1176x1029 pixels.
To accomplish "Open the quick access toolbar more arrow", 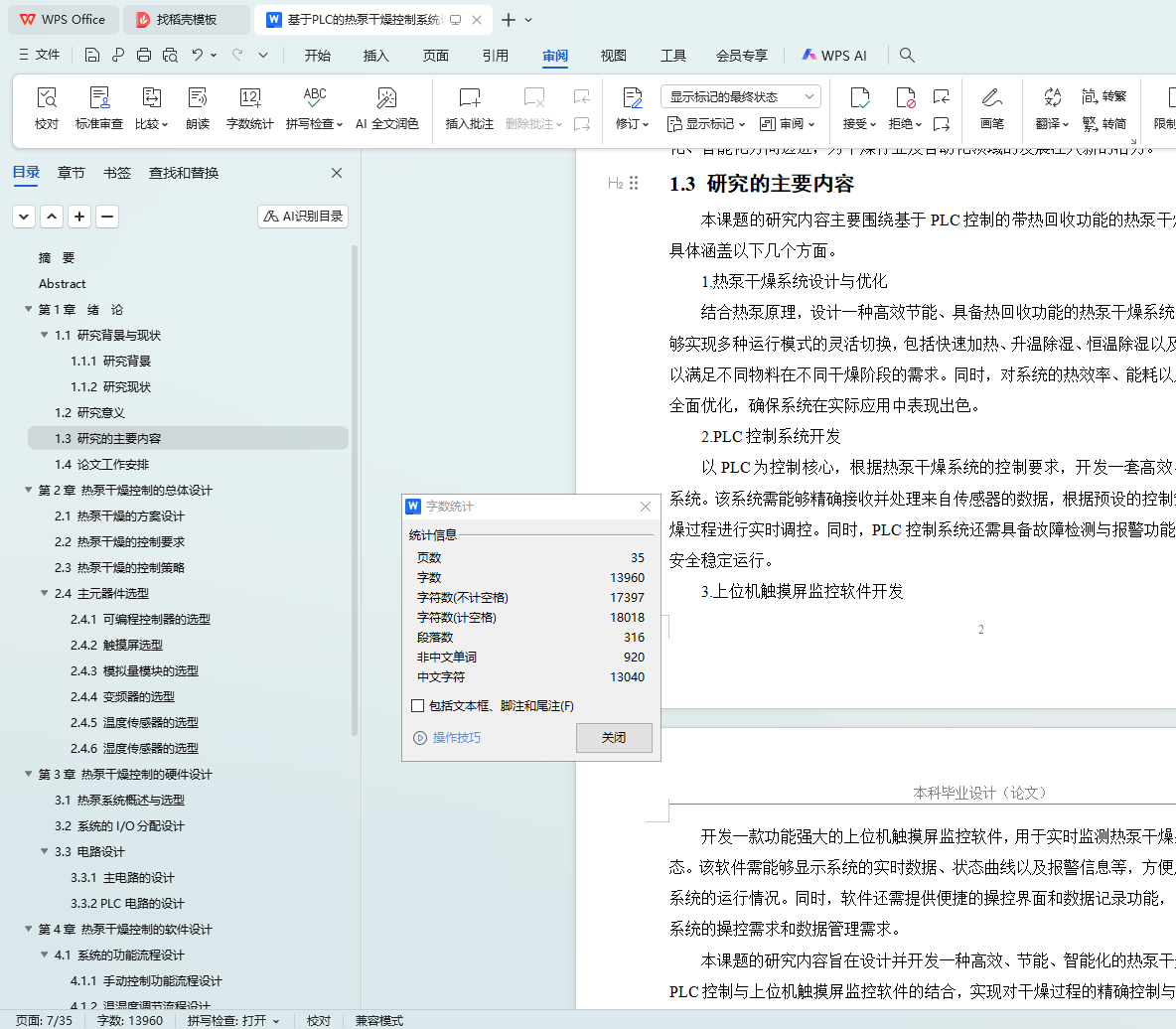I will point(263,55).
